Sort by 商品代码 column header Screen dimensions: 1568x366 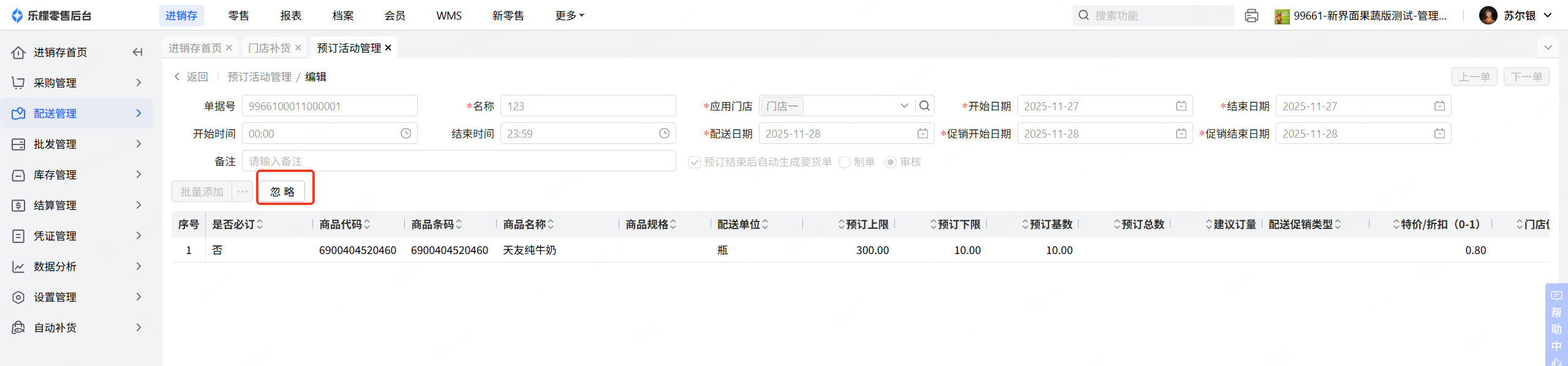(345, 225)
